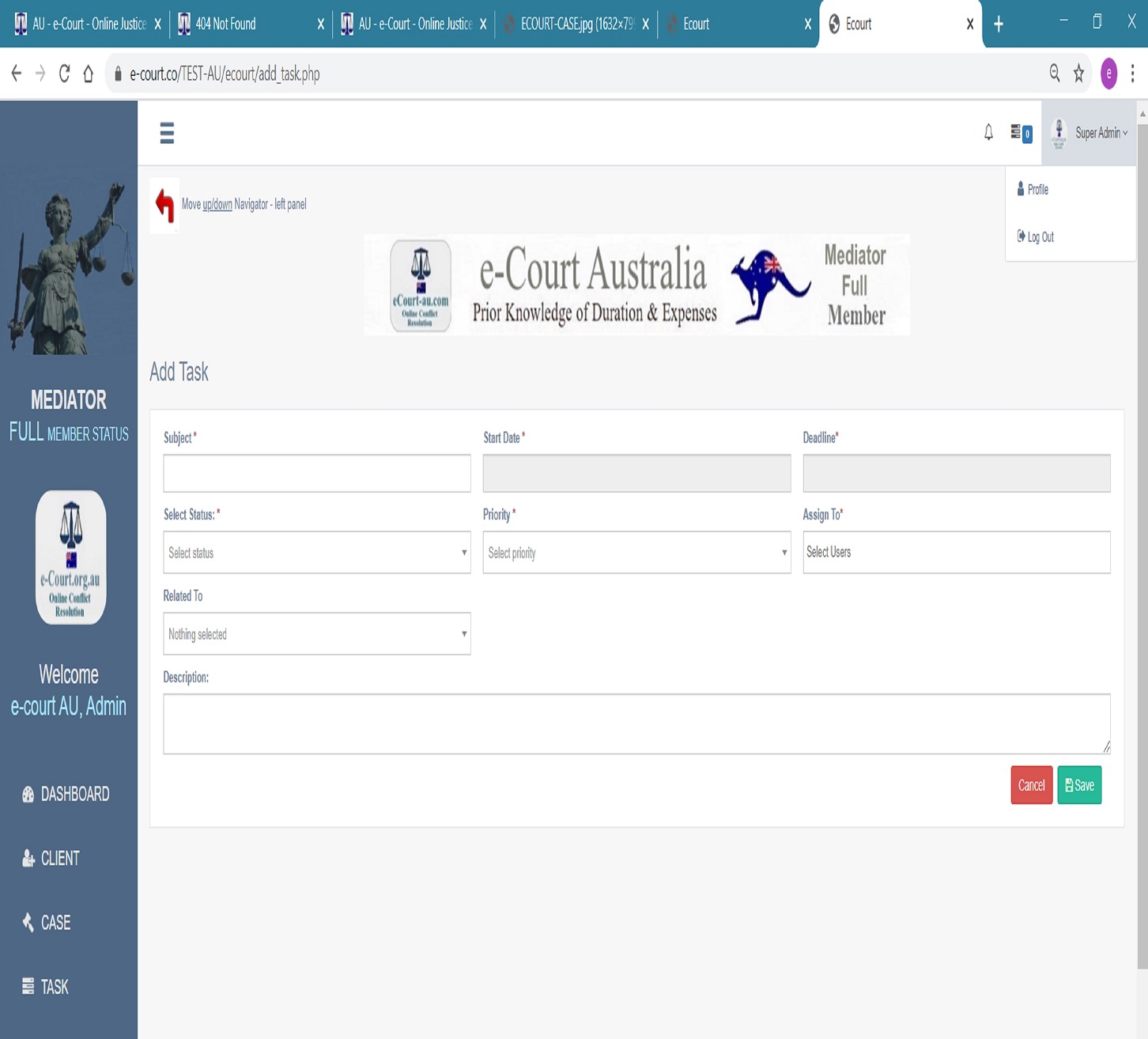1148x1039 pixels.
Task: Click into the Subject text field
Action: (316, 474)
